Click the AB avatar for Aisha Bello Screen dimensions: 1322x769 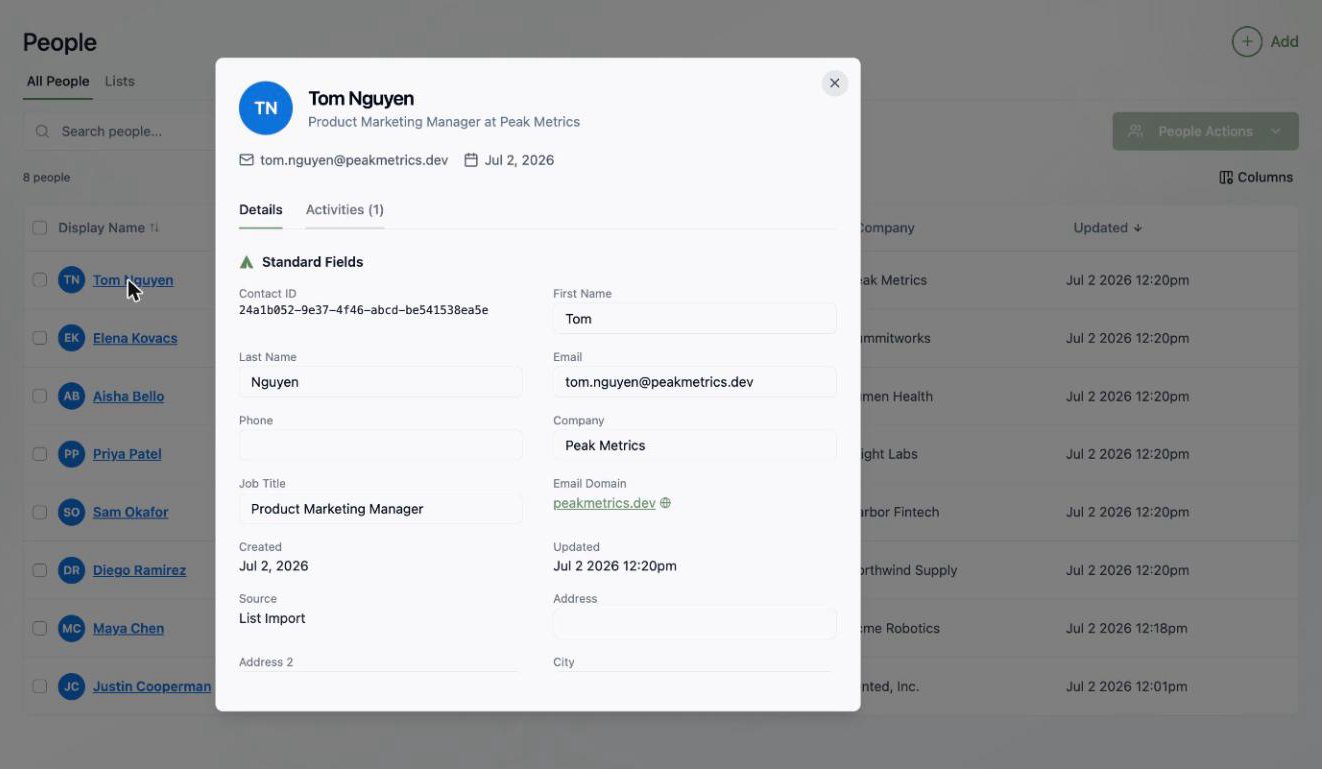pyautogui.click(x=71, y=396)
